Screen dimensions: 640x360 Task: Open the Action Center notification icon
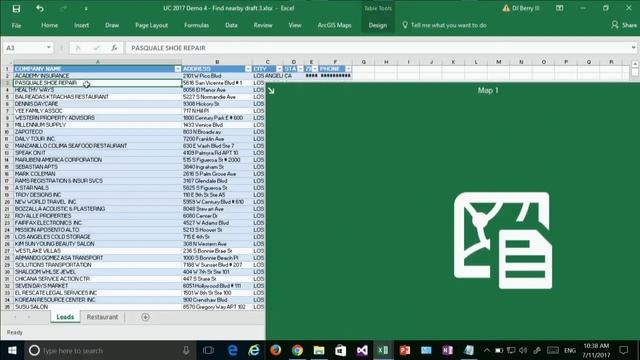pyautogui.click(x=624, y=350)
